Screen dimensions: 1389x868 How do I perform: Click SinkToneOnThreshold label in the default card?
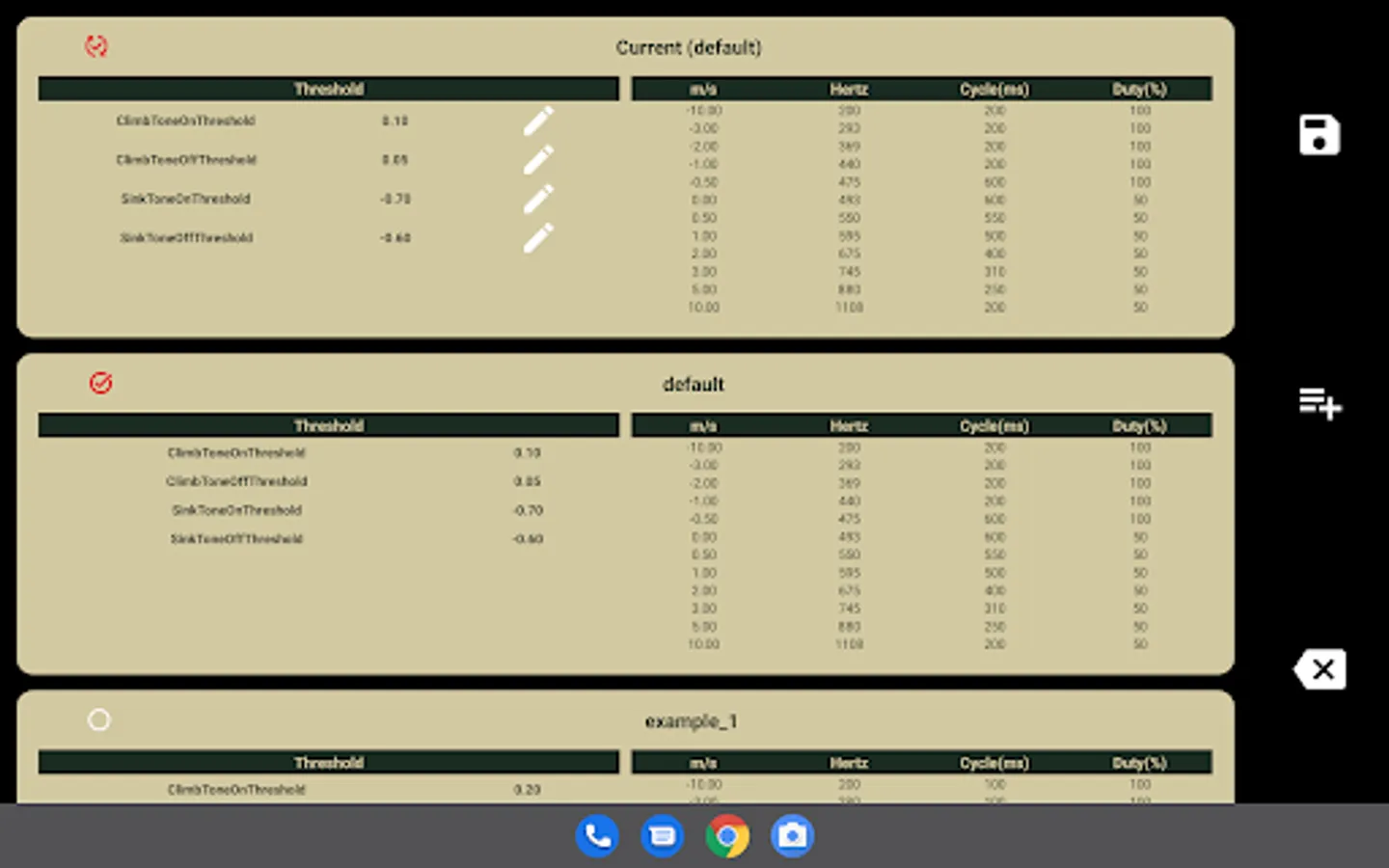[x=236, y=510]
